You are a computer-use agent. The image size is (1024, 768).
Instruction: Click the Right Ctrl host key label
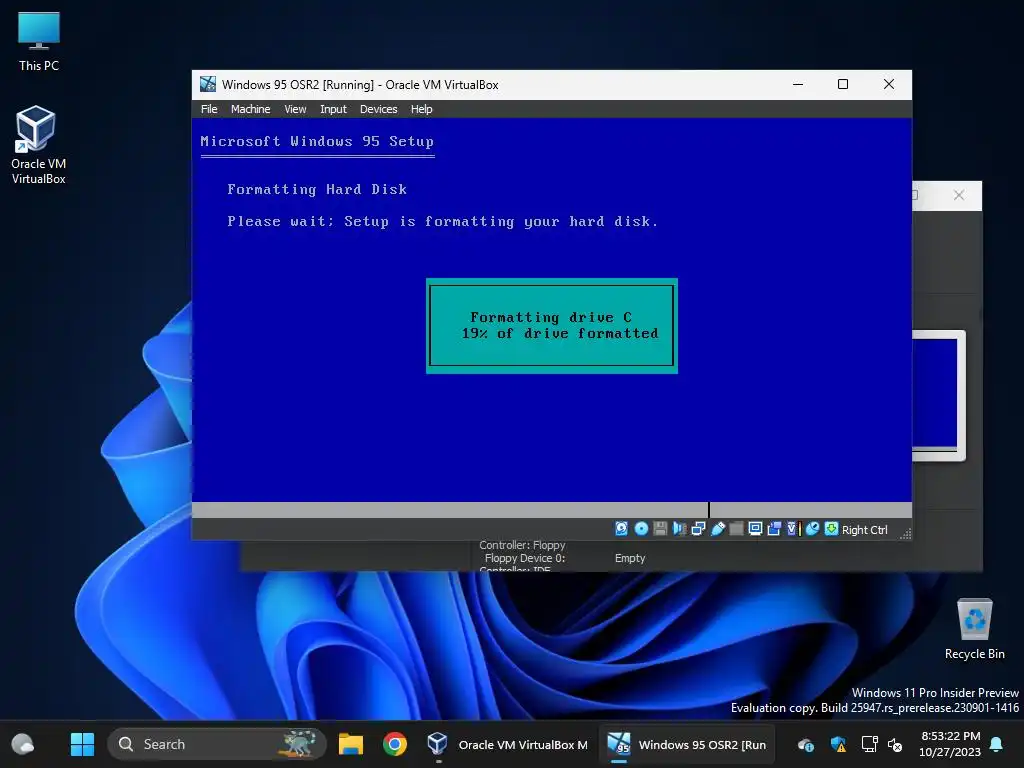click(x=865, y=530)
